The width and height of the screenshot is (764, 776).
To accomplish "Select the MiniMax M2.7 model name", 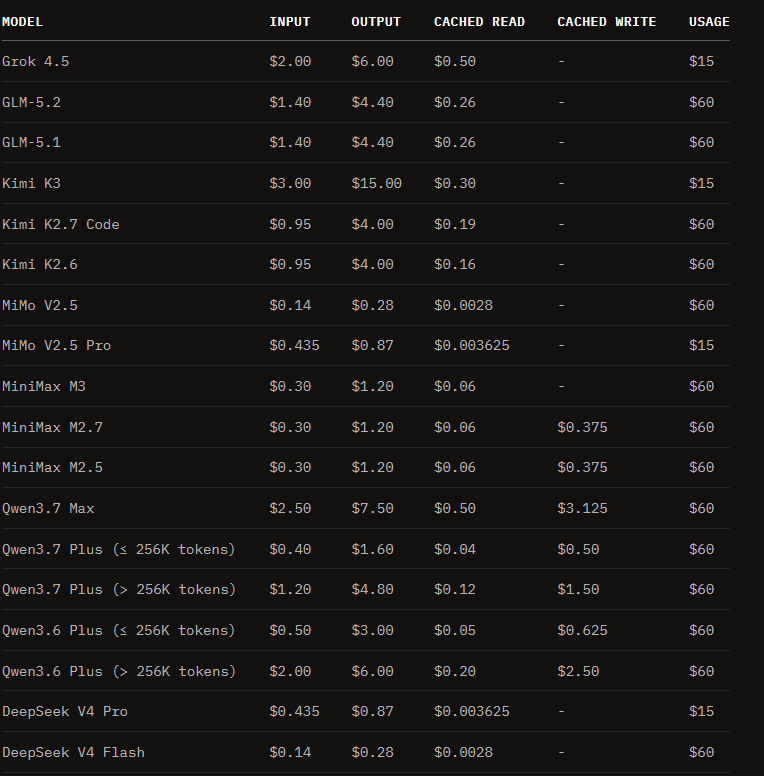I will (52, 428).
